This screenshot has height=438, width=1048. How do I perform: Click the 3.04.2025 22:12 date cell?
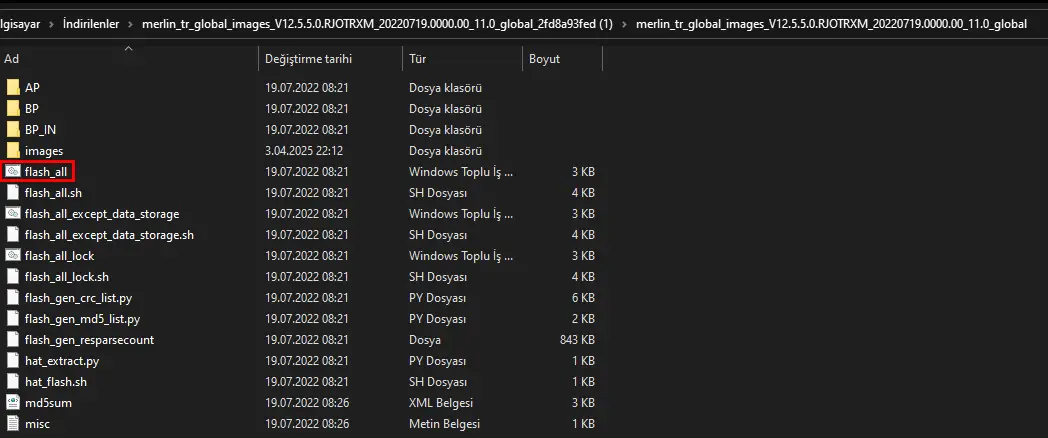(303, 150)
